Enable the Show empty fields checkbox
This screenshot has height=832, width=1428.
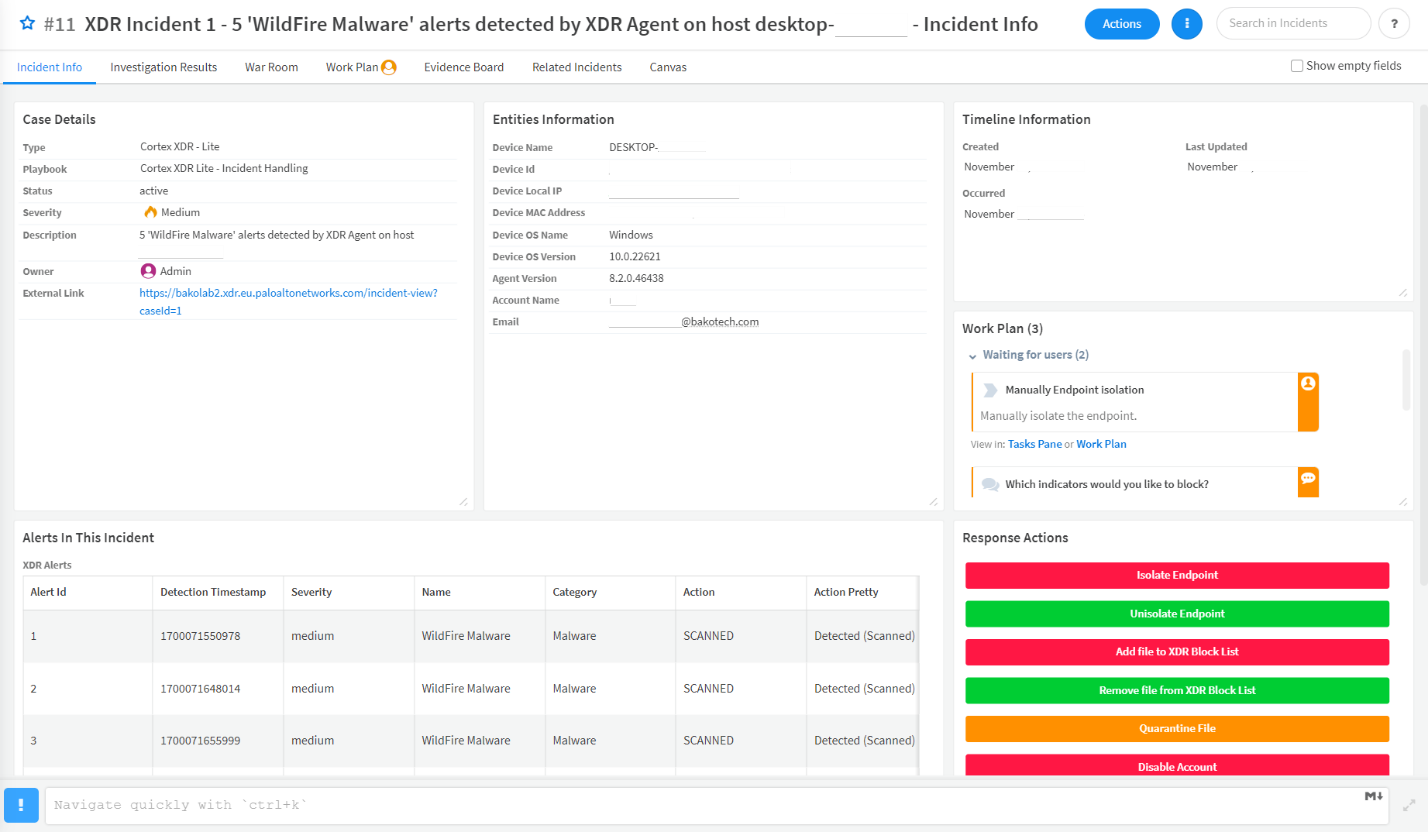point(1297,66)
